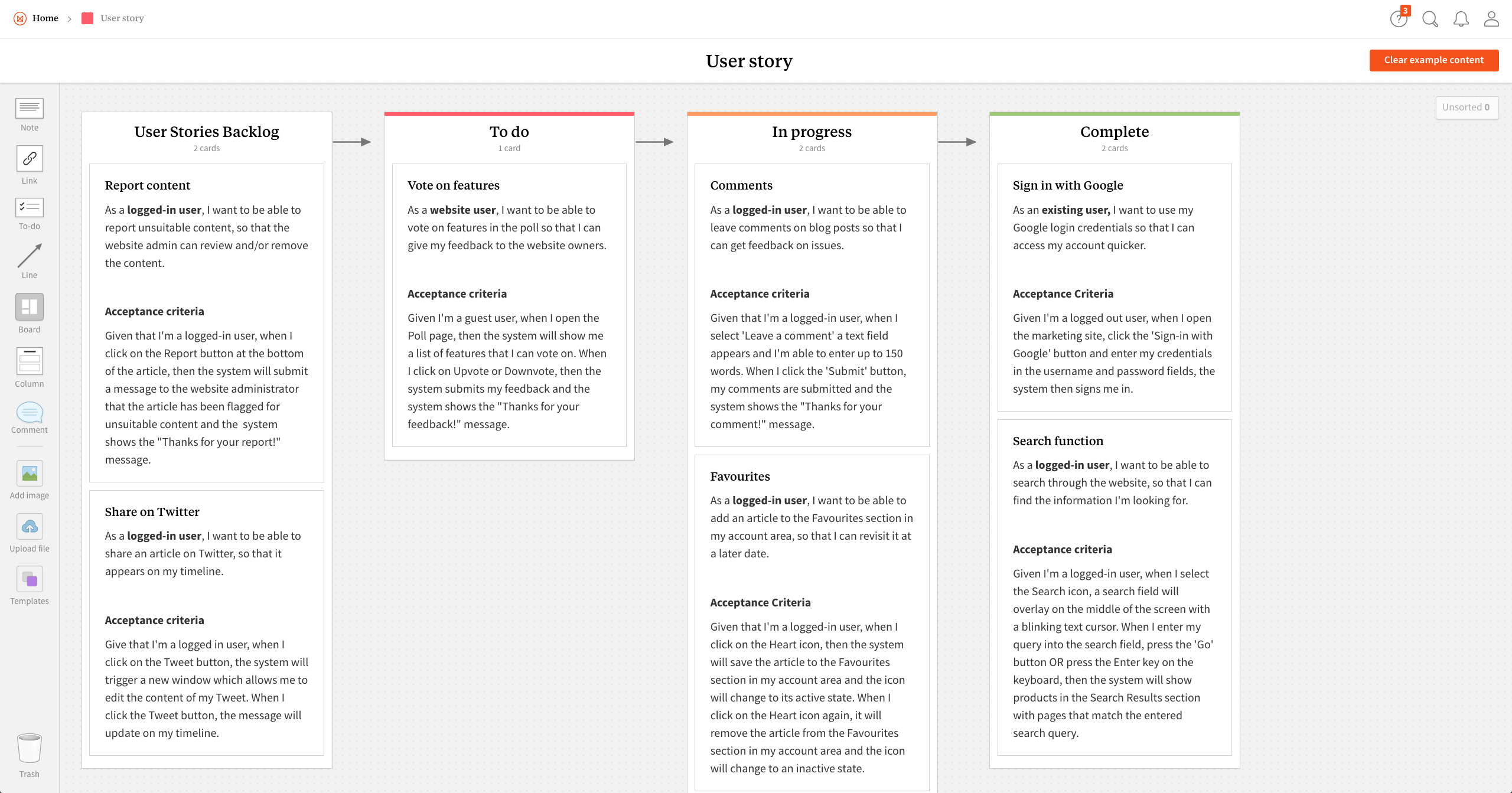Click the Trash icon in sidebar
This screenshot has height=793, width=1512.
(29, 749)
